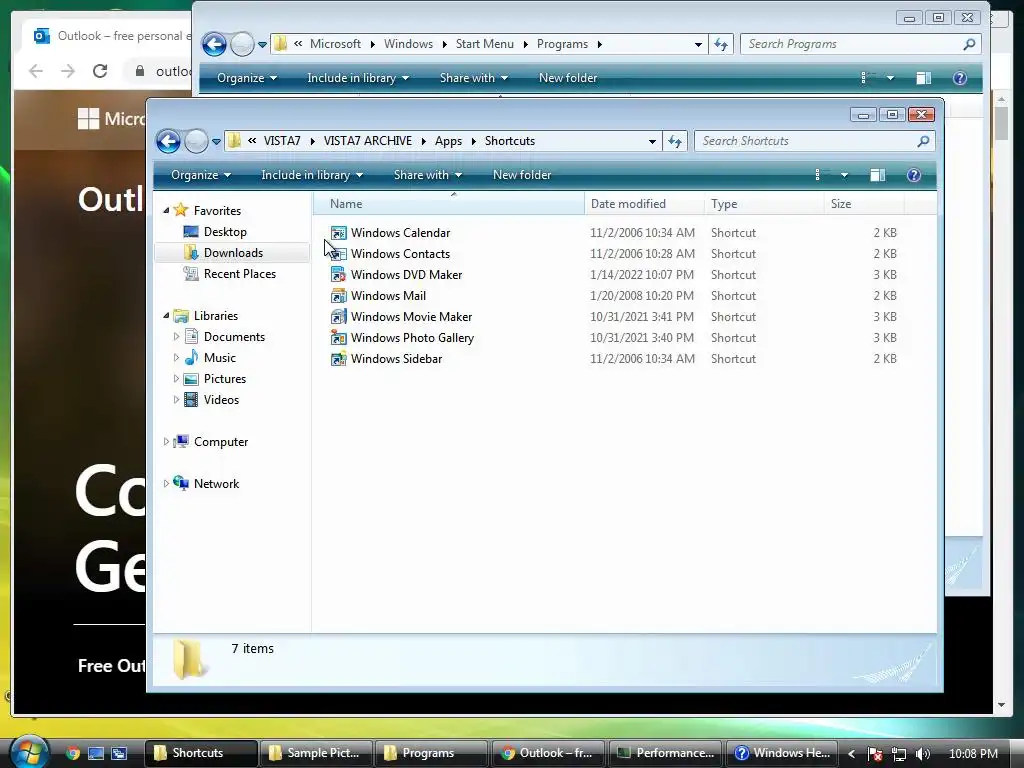Switch to the Performance... taskbar button

(x=666, y=753)
